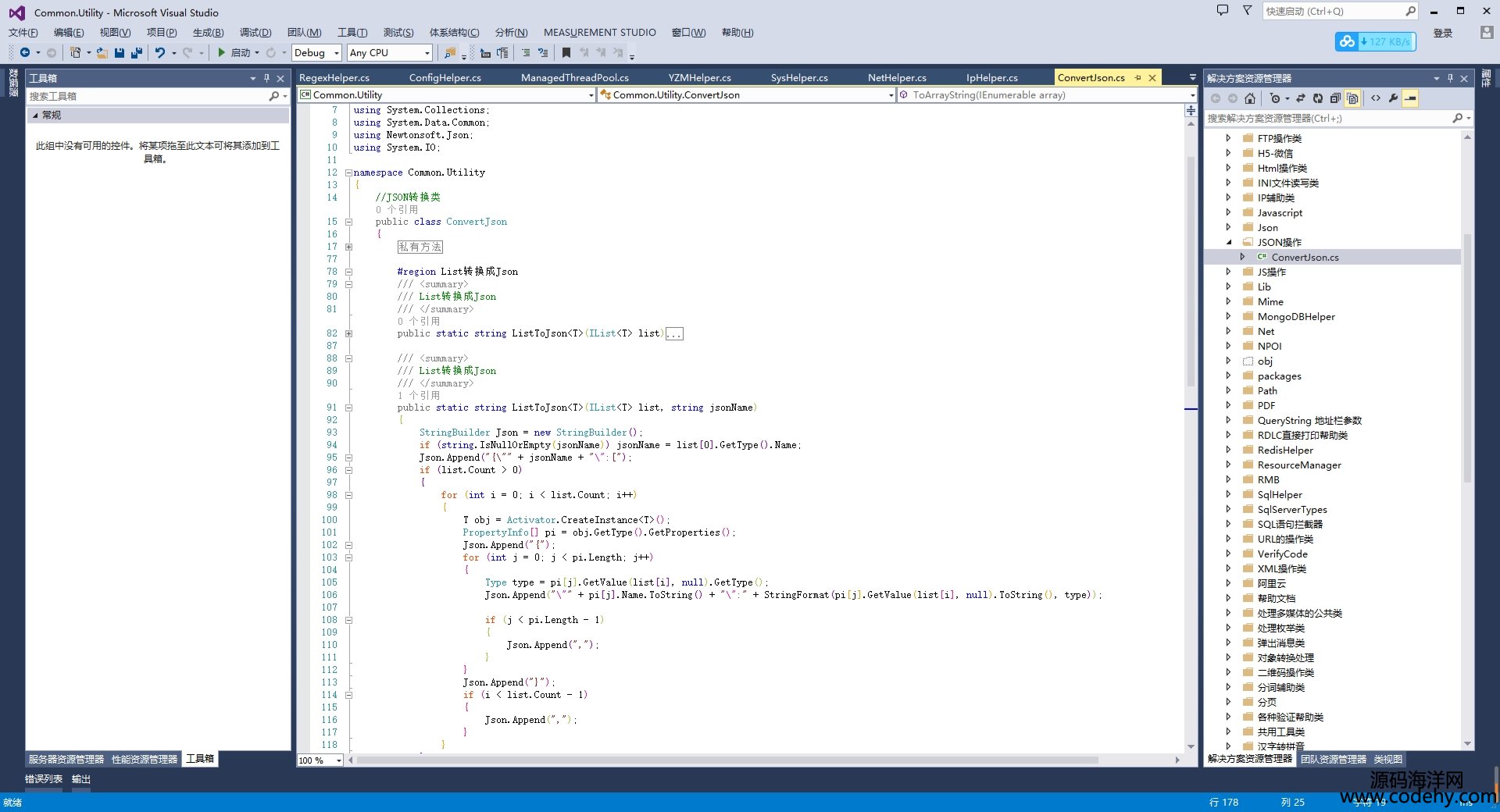The image size is (1500, 812).
Task: Click the Navigate Backward toolbar arrow
Action: (x=25, y=52)
